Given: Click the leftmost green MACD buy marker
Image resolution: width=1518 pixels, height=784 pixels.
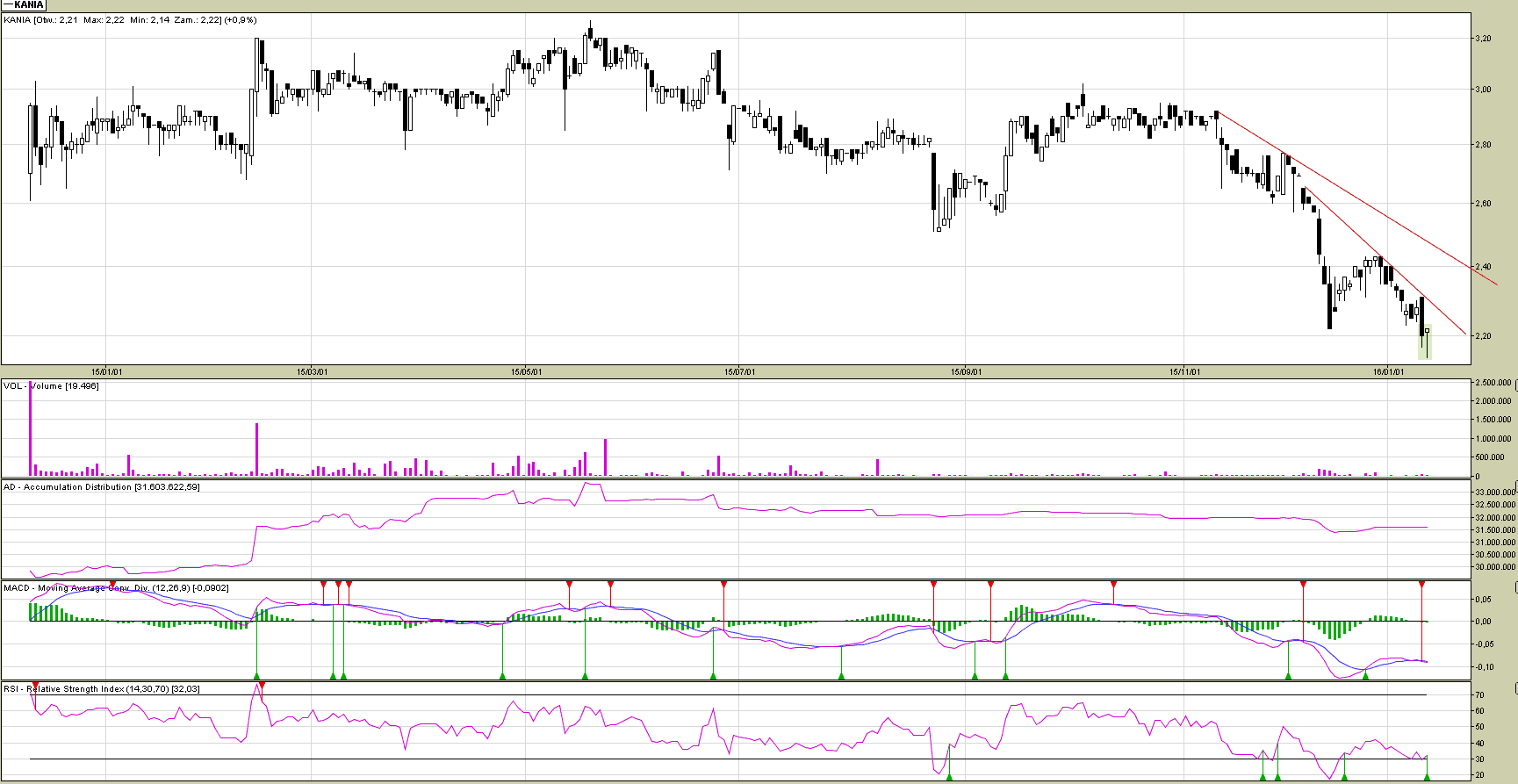Looking at the screenshot, I should (x=257, y=675).
